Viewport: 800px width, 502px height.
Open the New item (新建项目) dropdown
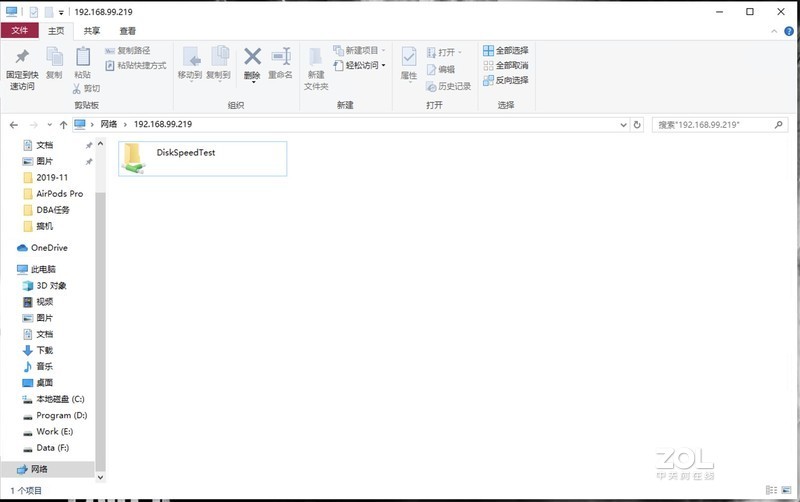point(360,51)
